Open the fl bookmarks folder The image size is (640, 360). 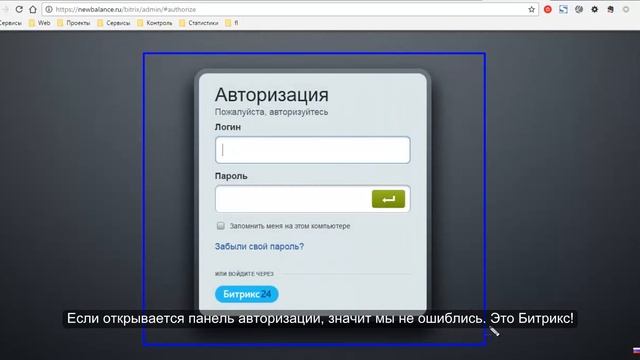click(232, 23)
